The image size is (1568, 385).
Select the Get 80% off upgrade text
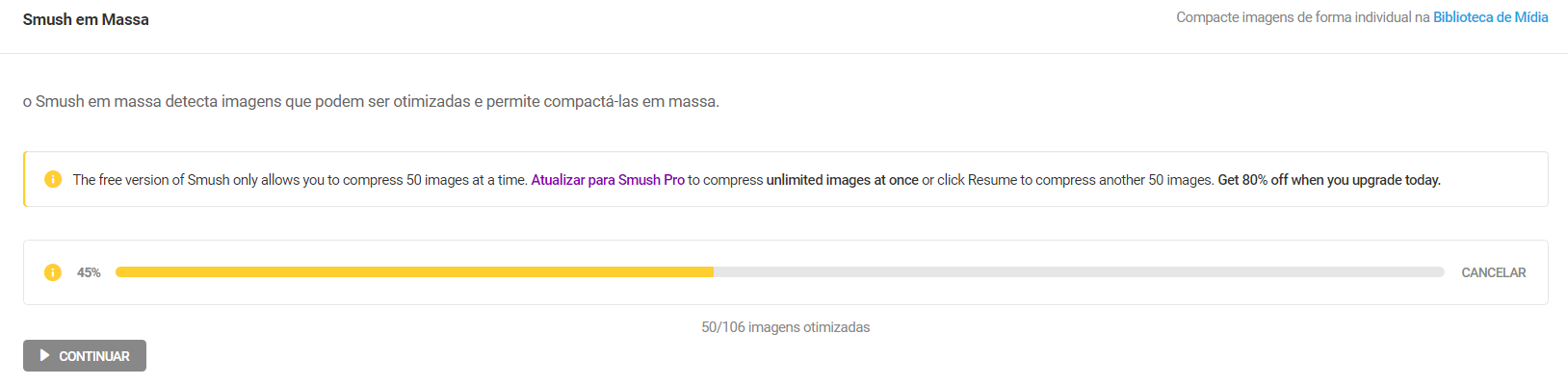1329,180
